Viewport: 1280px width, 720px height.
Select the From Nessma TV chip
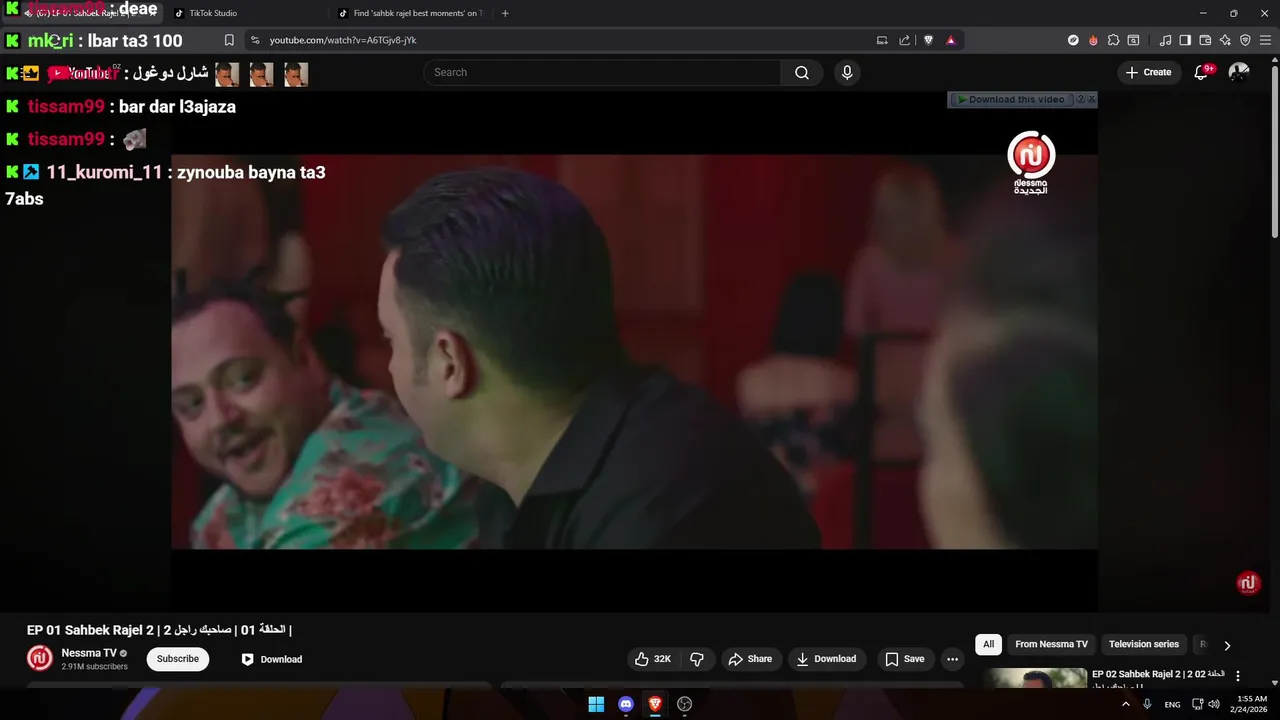[1051, 644]
